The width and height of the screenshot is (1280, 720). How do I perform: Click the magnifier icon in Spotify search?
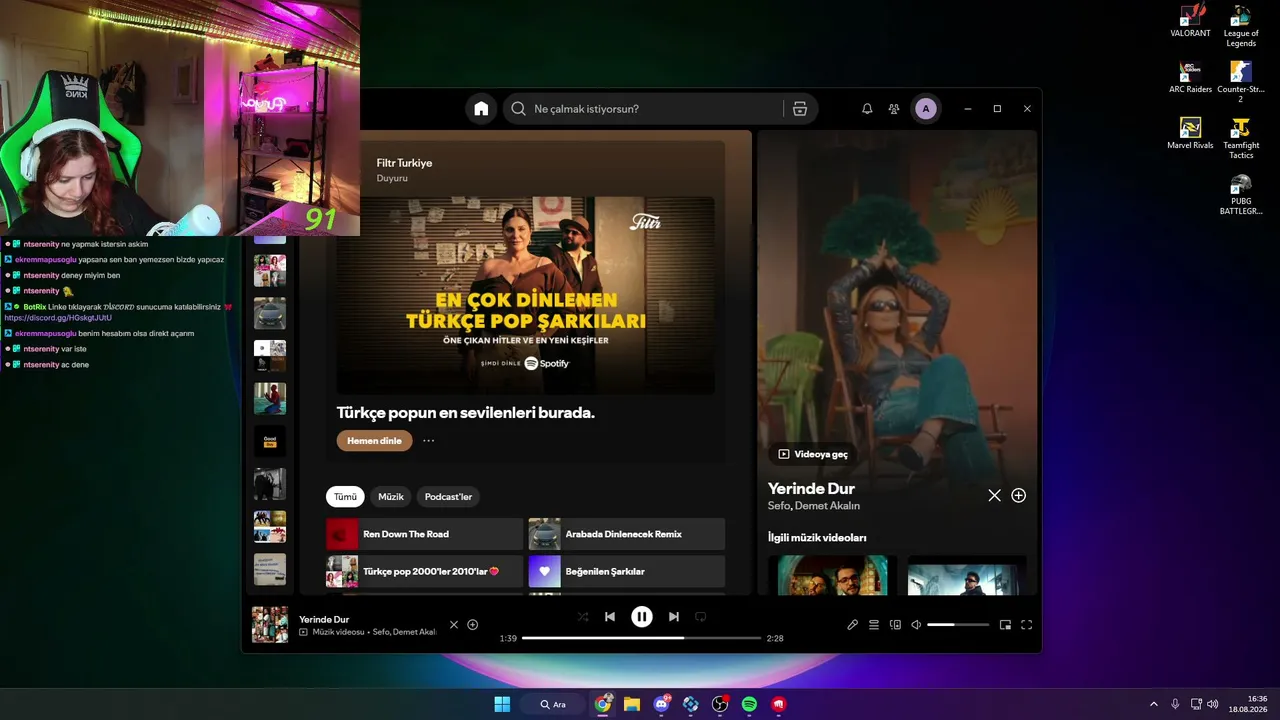518,109
